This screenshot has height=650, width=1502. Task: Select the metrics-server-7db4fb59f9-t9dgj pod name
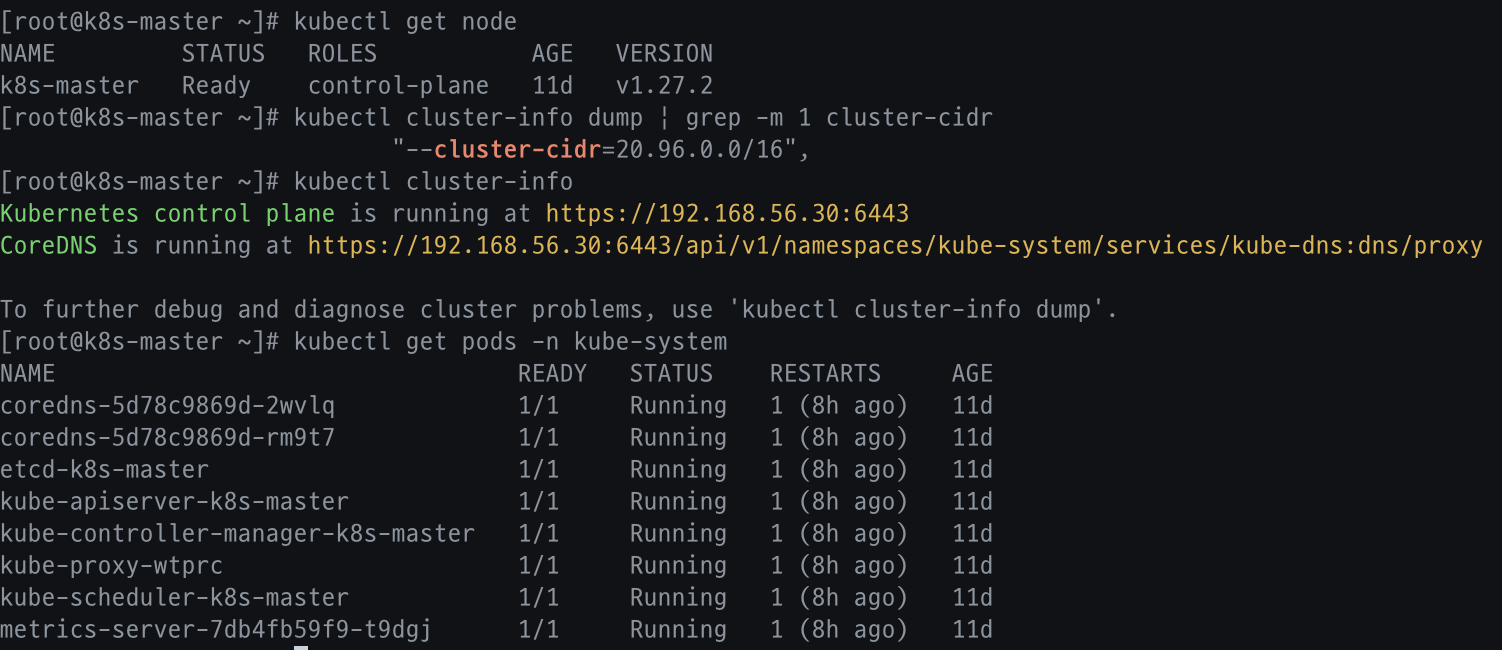tap(217, 630)
